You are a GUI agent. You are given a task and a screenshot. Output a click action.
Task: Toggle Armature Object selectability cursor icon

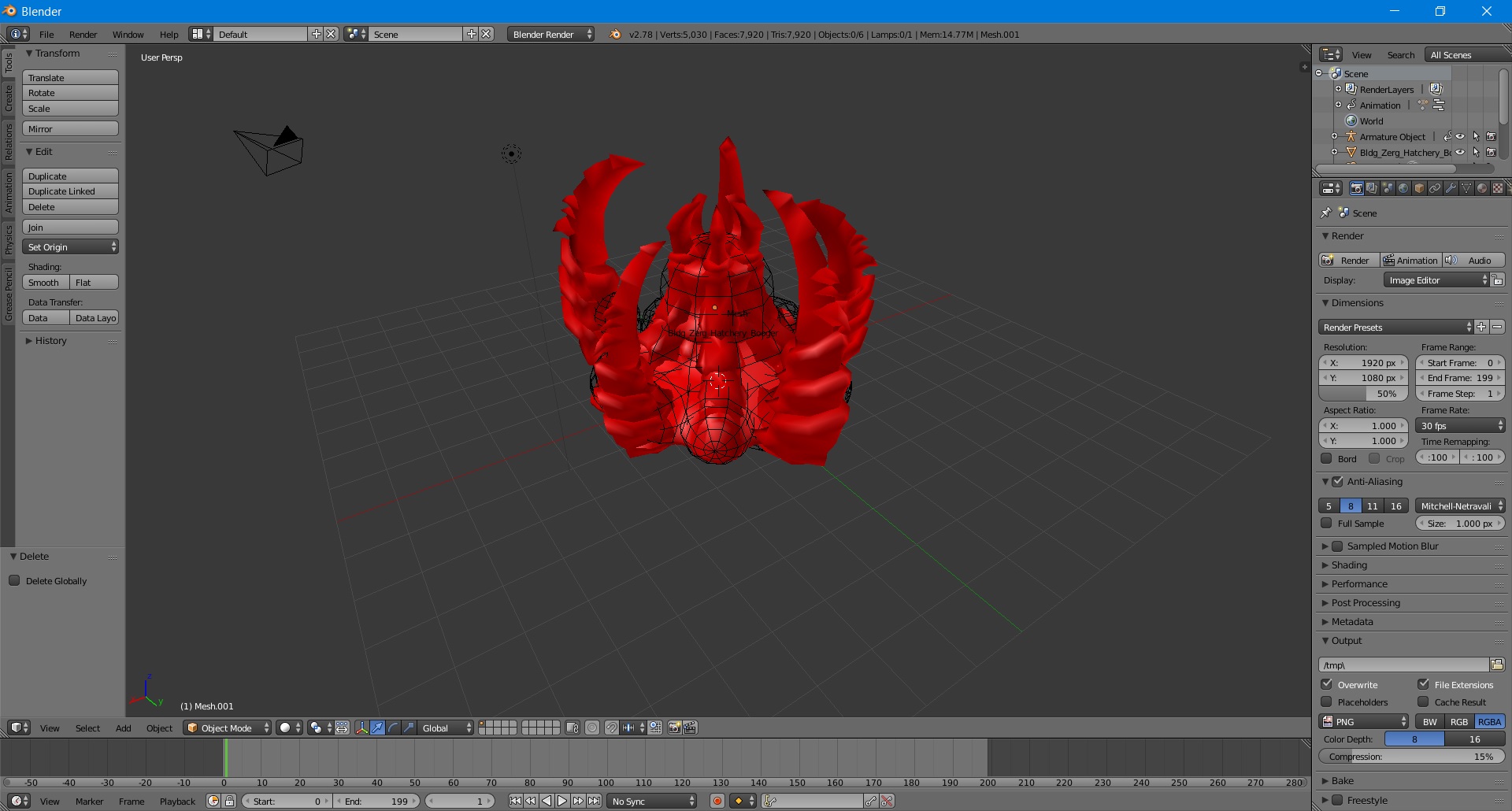[x=1477, y=136]
